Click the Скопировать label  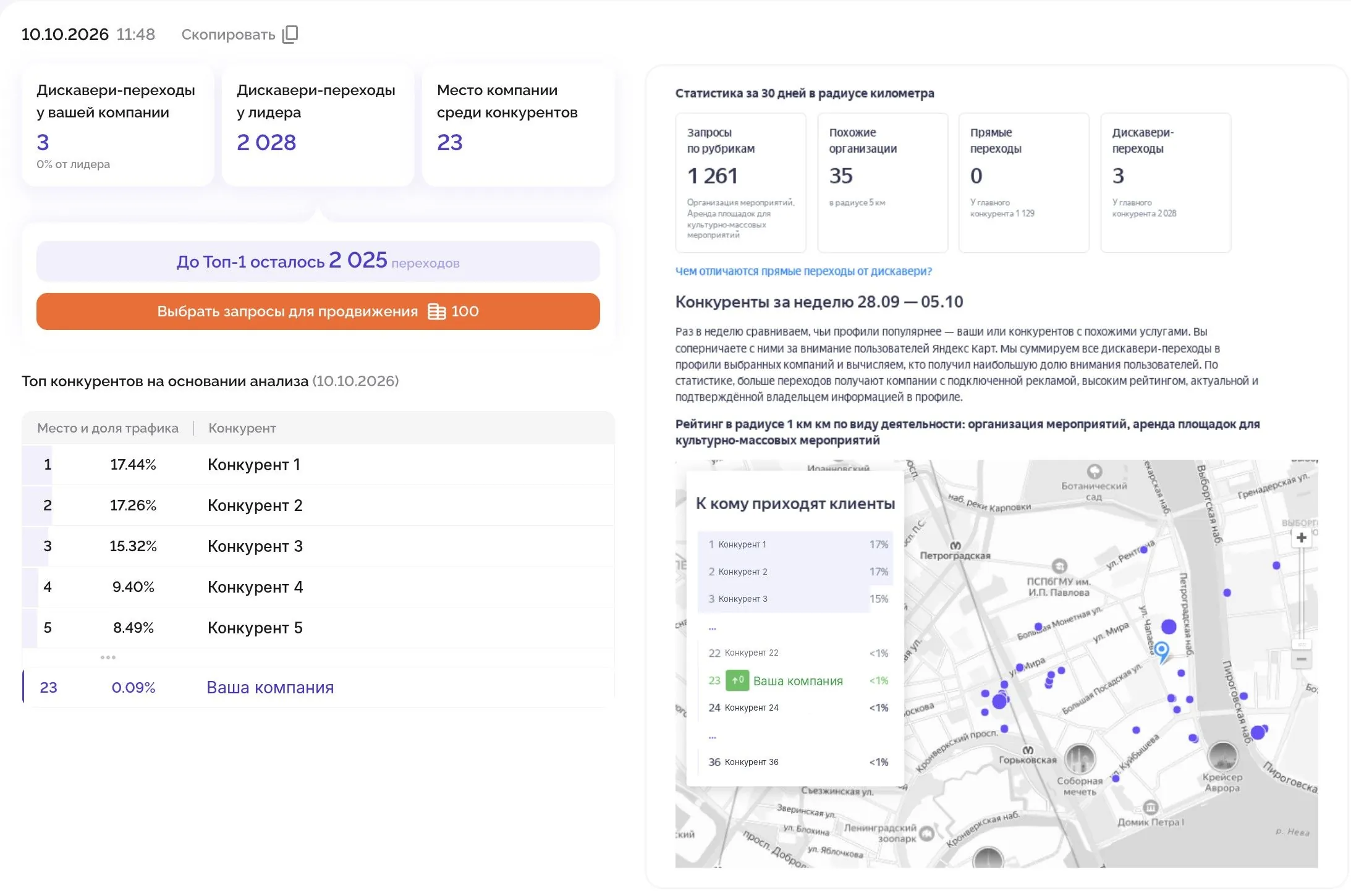228,35
